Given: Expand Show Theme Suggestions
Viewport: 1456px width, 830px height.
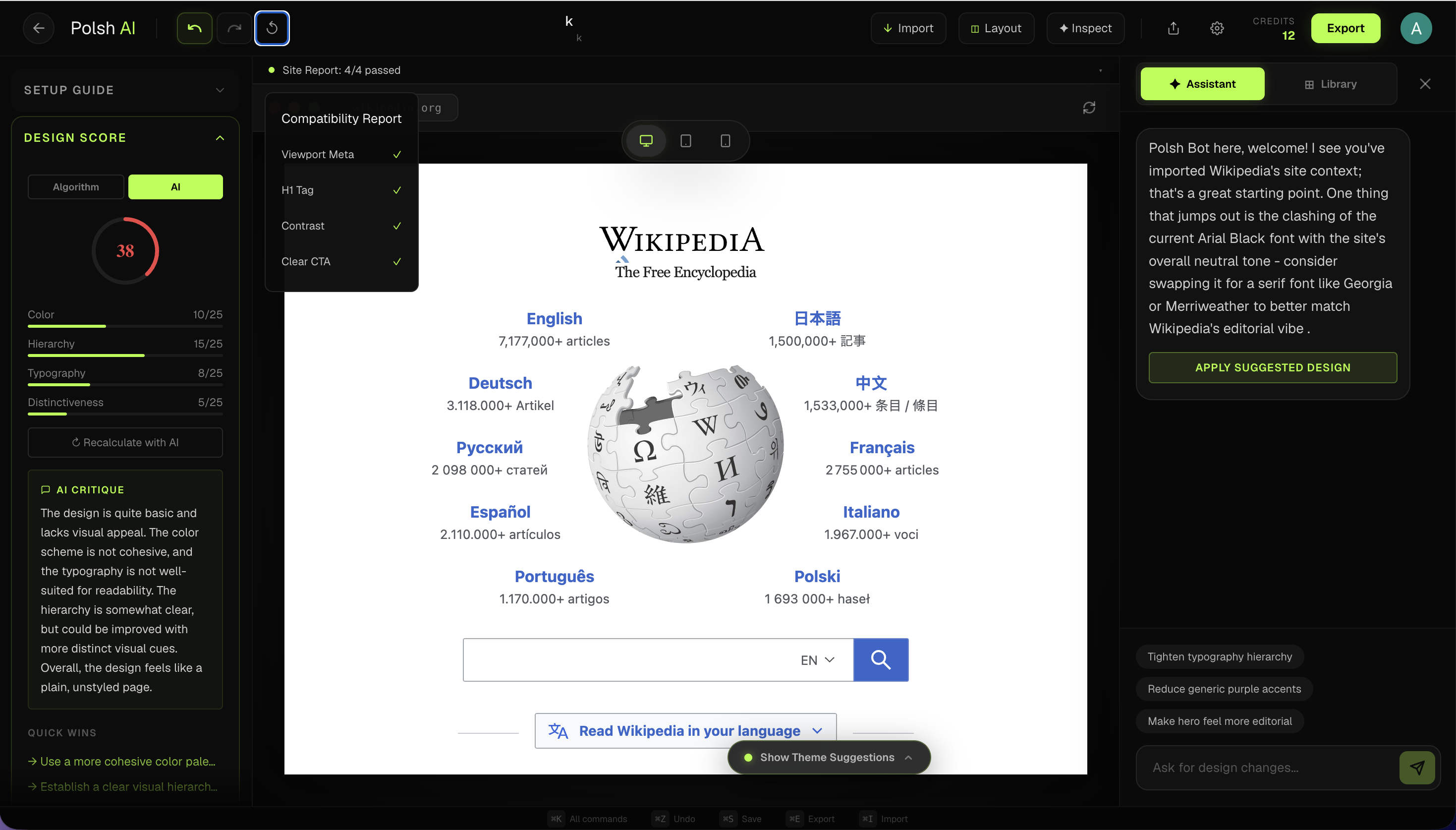Looking at the screenshot, I should click(x=829, y=757).
